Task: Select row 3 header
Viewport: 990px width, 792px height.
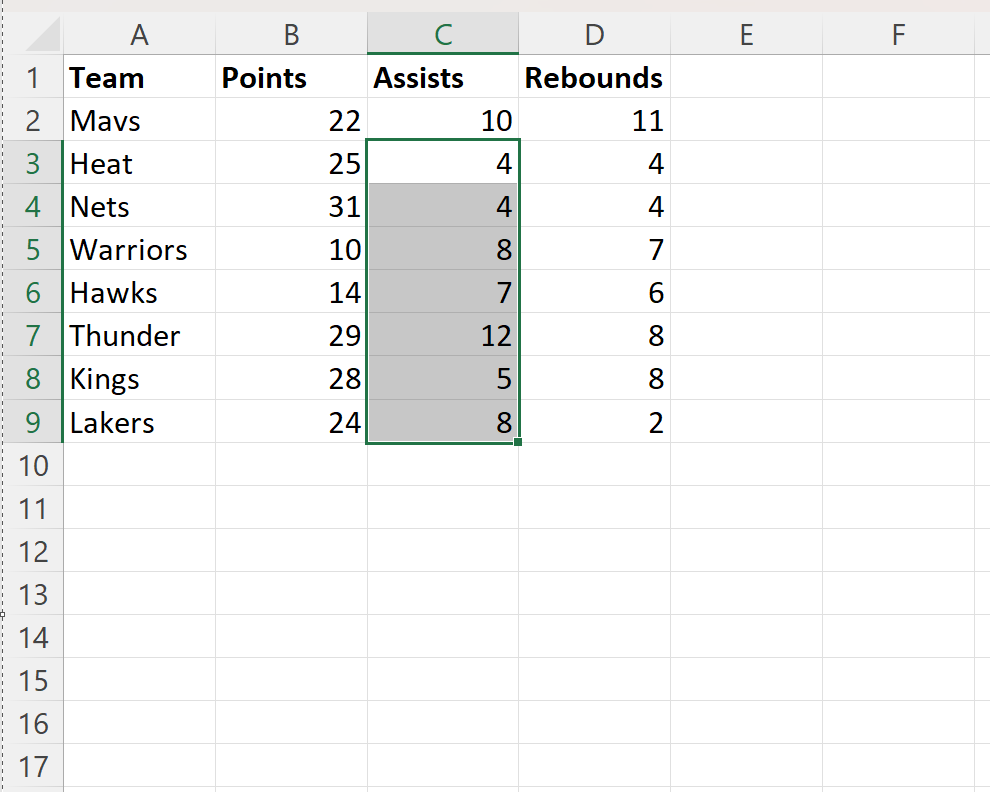Action: [x=33, y=164]
